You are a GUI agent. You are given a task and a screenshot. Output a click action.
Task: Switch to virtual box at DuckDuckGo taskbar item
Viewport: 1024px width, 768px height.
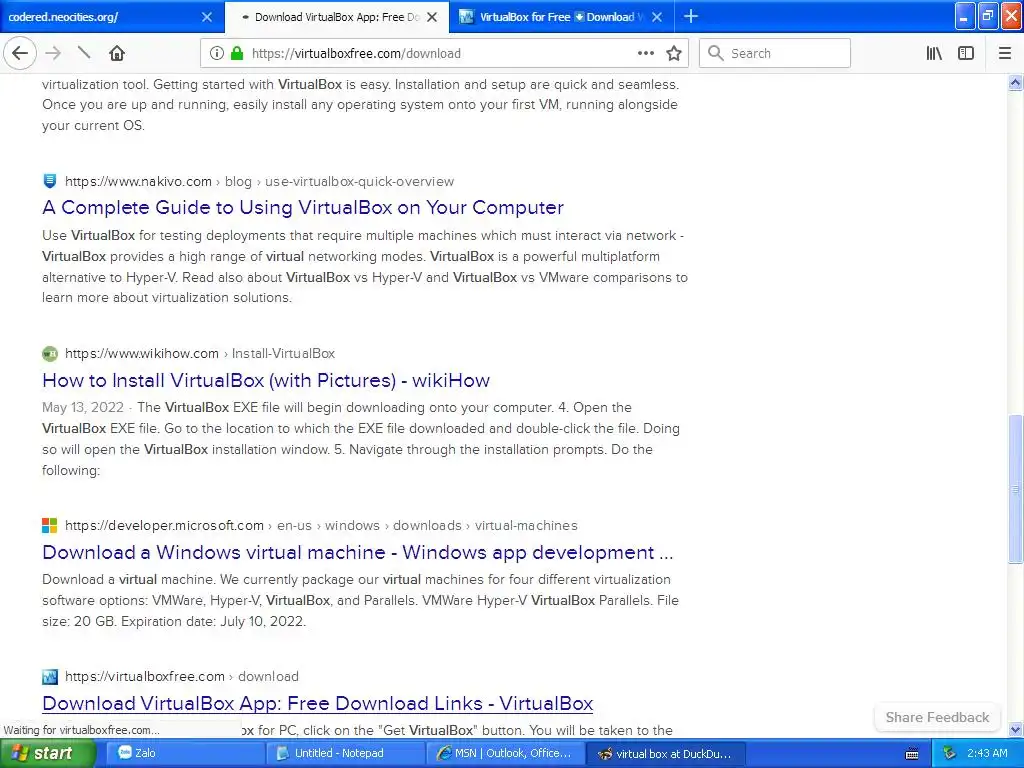tap(665, 753)
